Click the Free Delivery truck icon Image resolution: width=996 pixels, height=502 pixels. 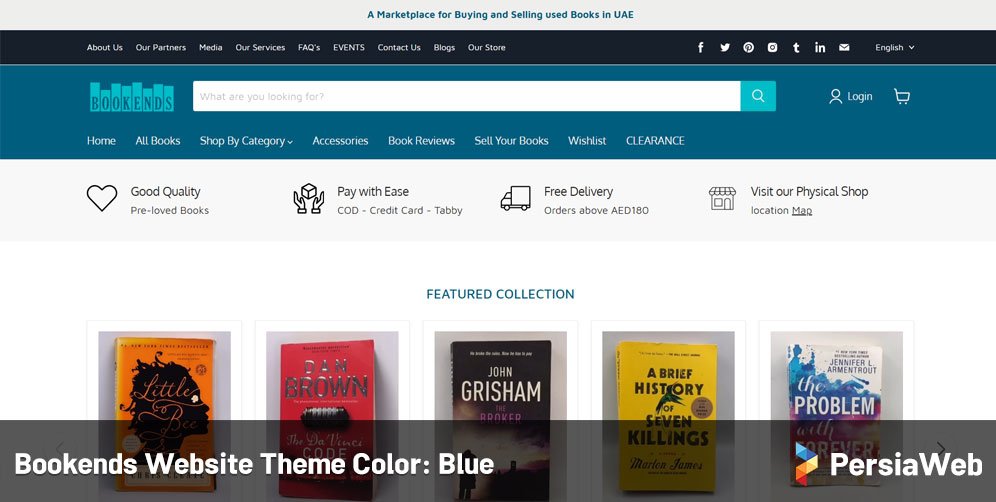click(515, 198)
